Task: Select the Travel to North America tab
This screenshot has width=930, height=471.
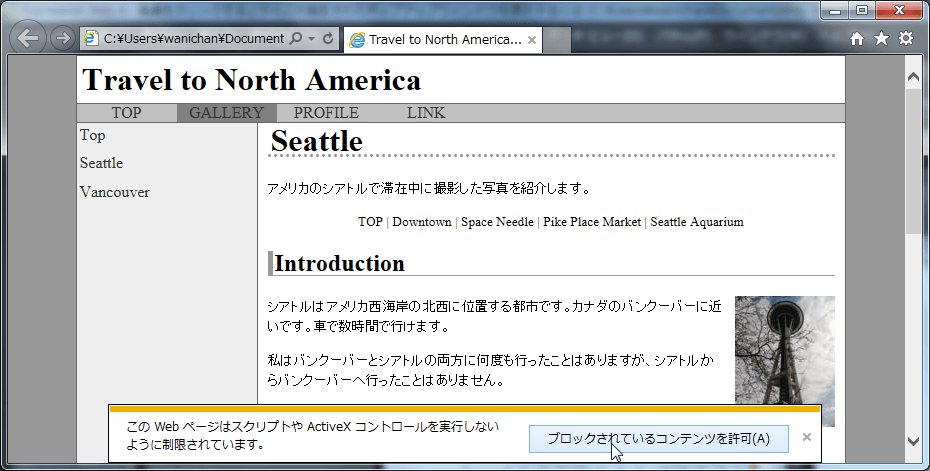Action: tap(442, 40)
